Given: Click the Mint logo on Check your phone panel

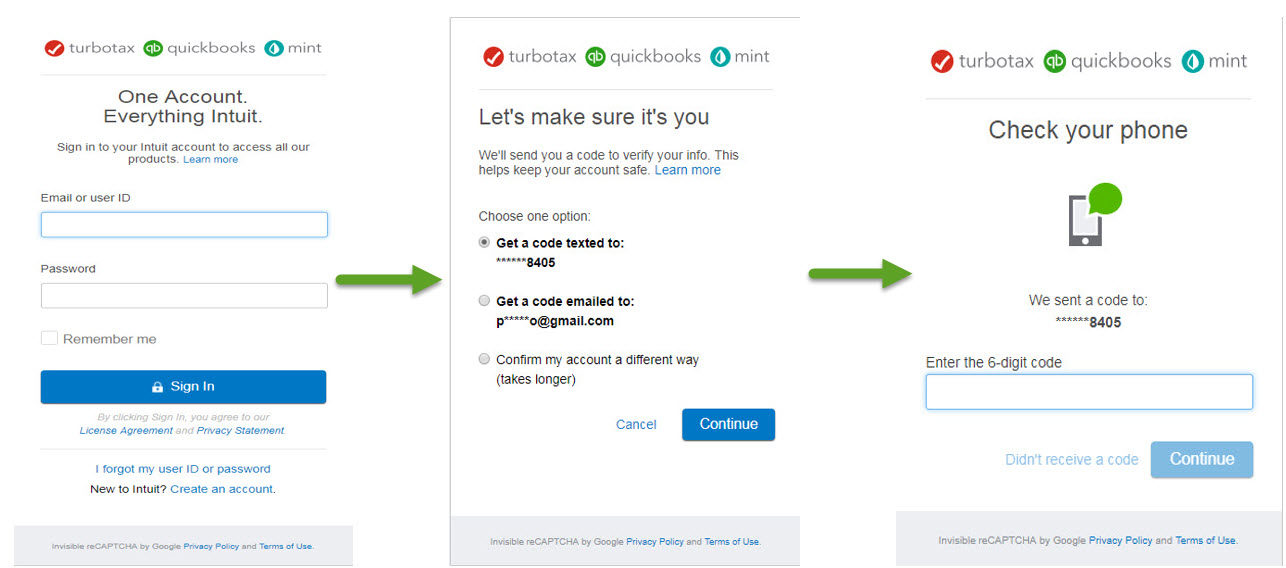Looking at the screenshot, I should pyautogui.click(x=1192, y=62).
